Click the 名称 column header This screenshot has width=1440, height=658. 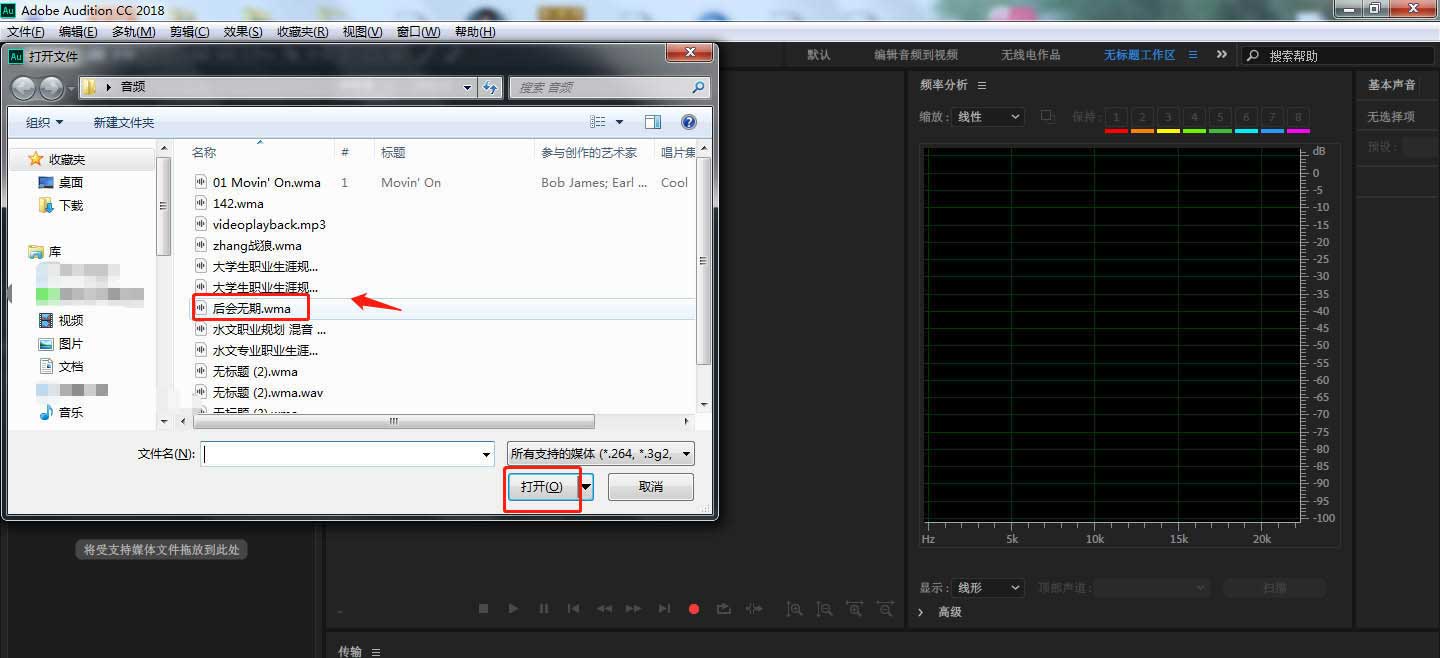204,152
